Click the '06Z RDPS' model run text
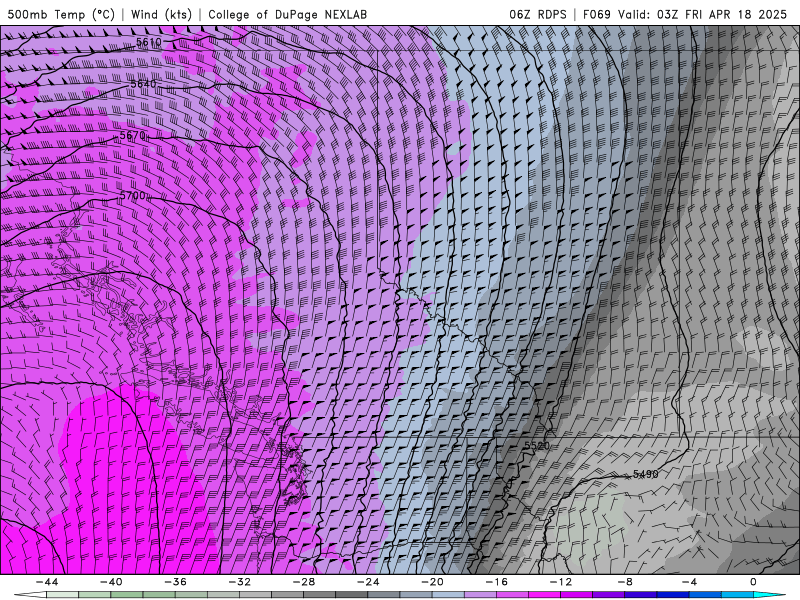 pos(538,14)
